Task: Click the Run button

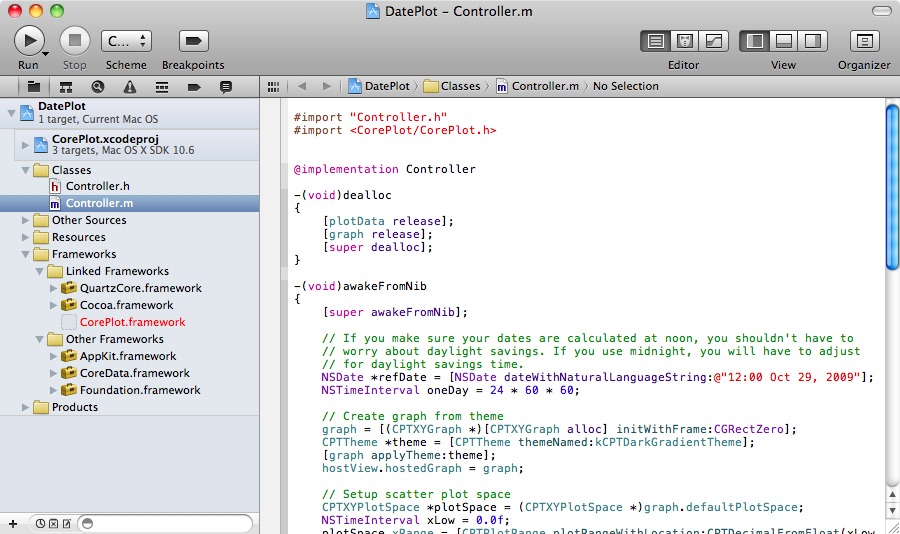Action: tap(28, 41)
